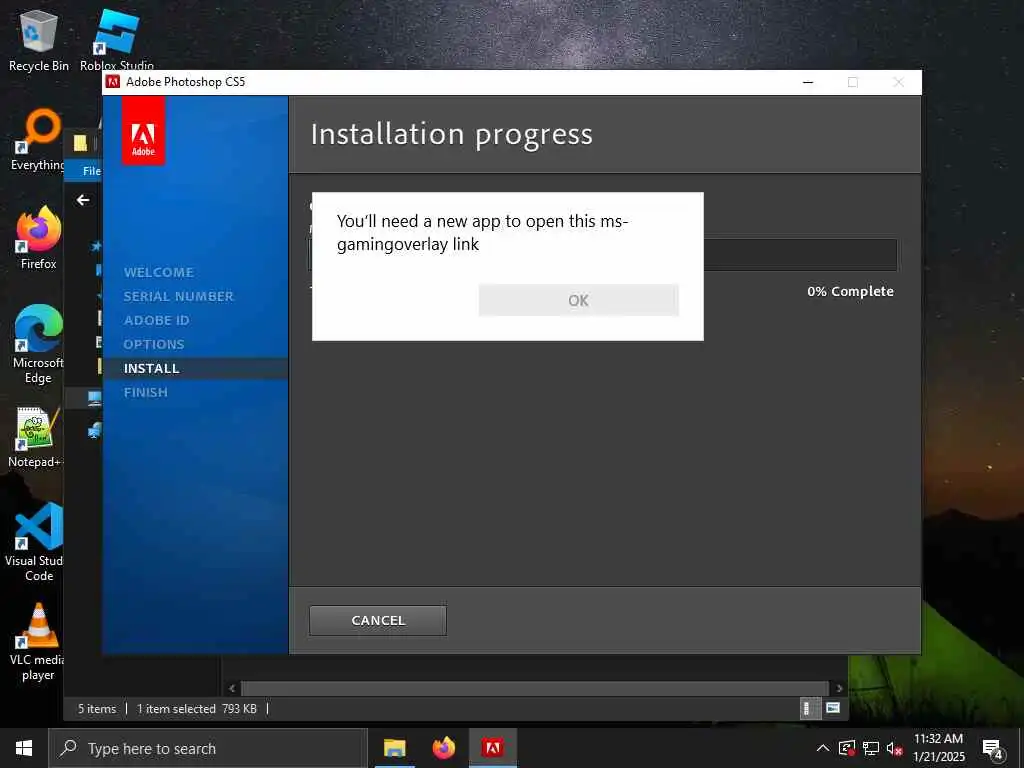Open the notification center icon

pos(992,749)
